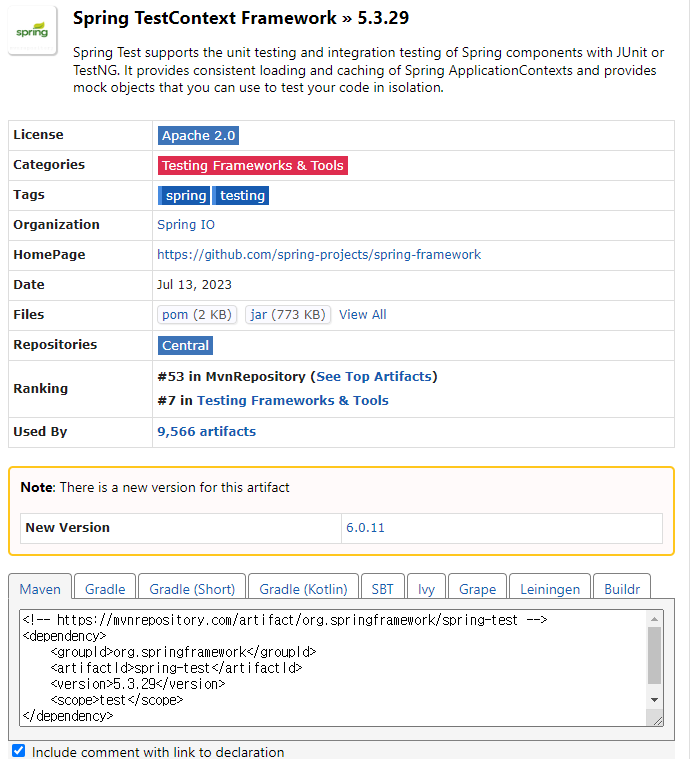The width and height of the screenshot is (694, 759).
Task: Click the snippet scrollbar down arrow
Action: (x=654, y=699)
